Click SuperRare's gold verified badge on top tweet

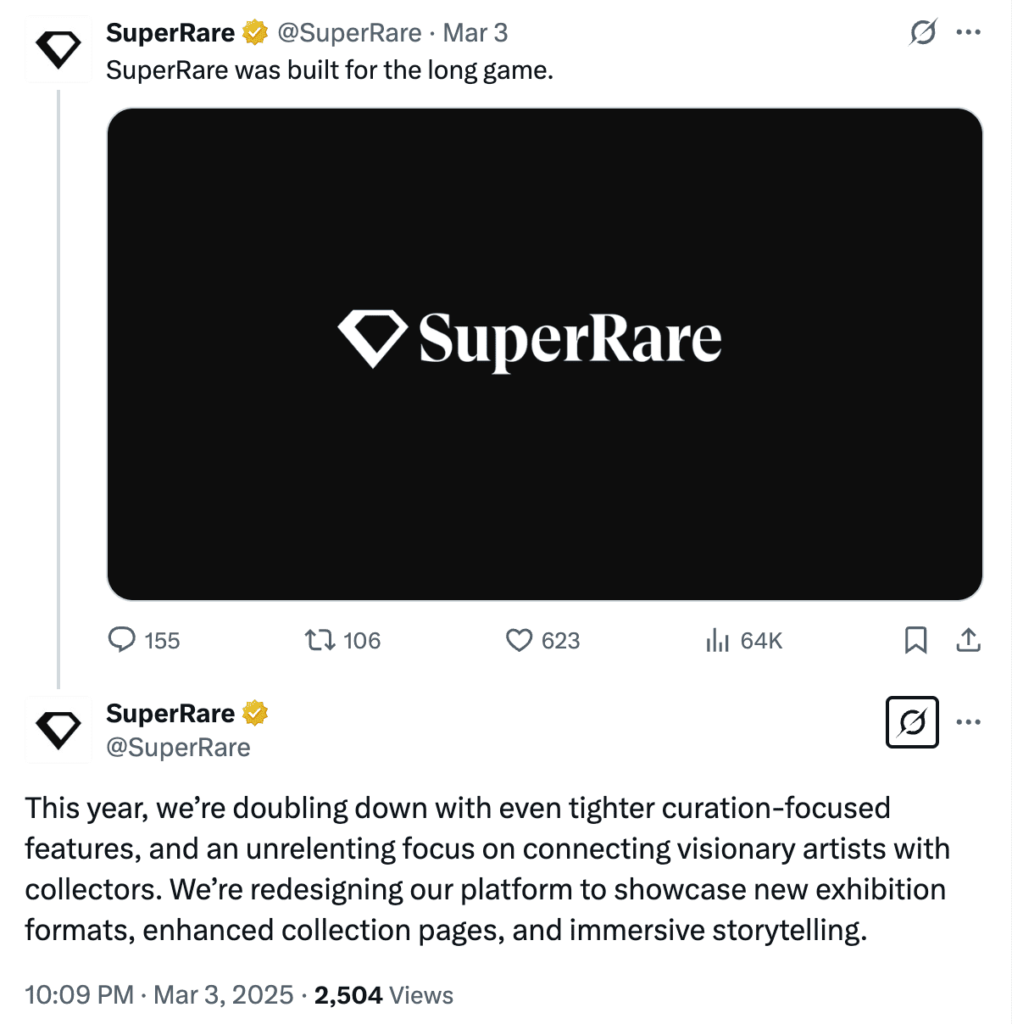253,31
